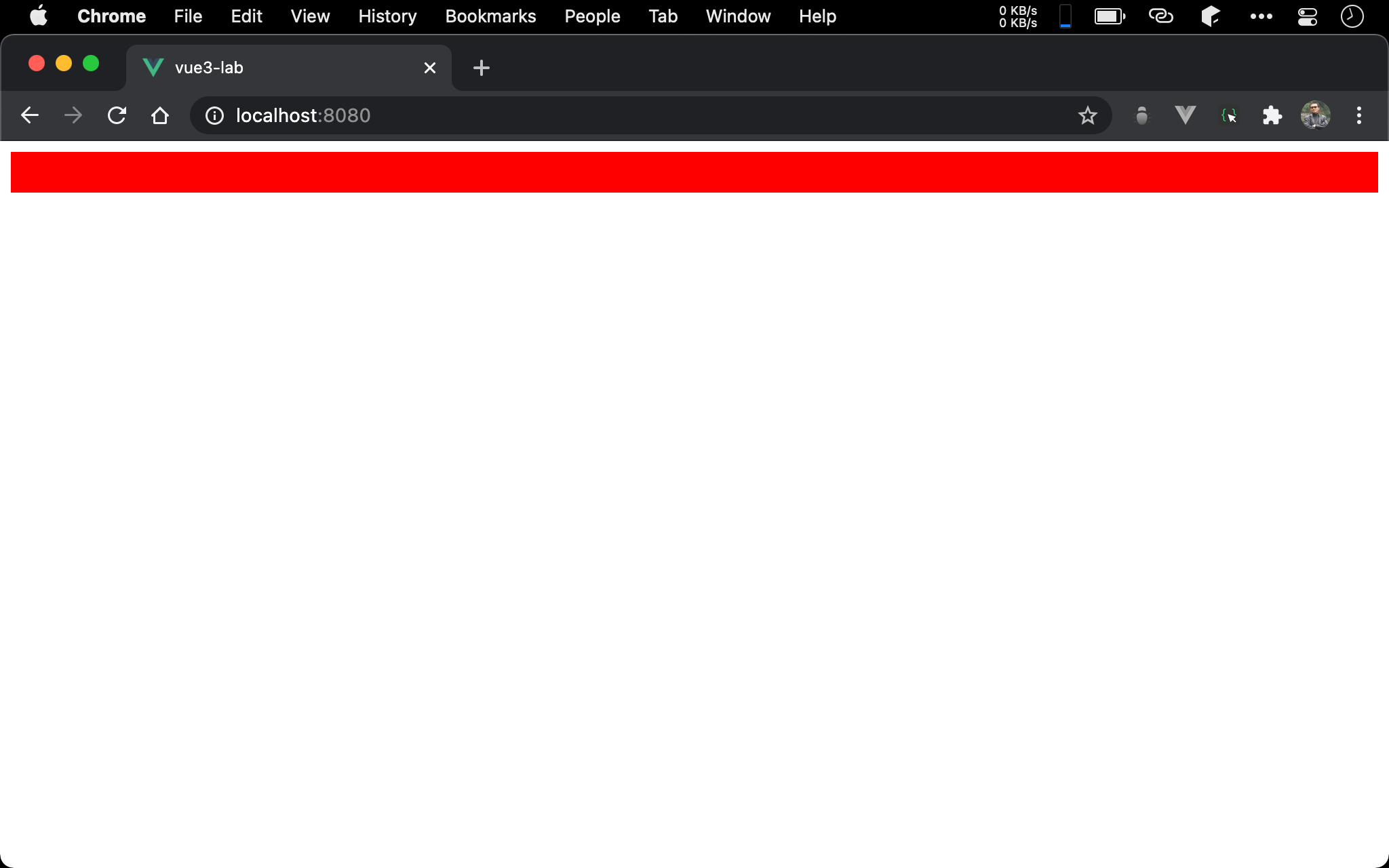Open the Vue devtools extension icon
Image resolution: width=1389 pixels, height=868 pixels.
(1185, 115)
